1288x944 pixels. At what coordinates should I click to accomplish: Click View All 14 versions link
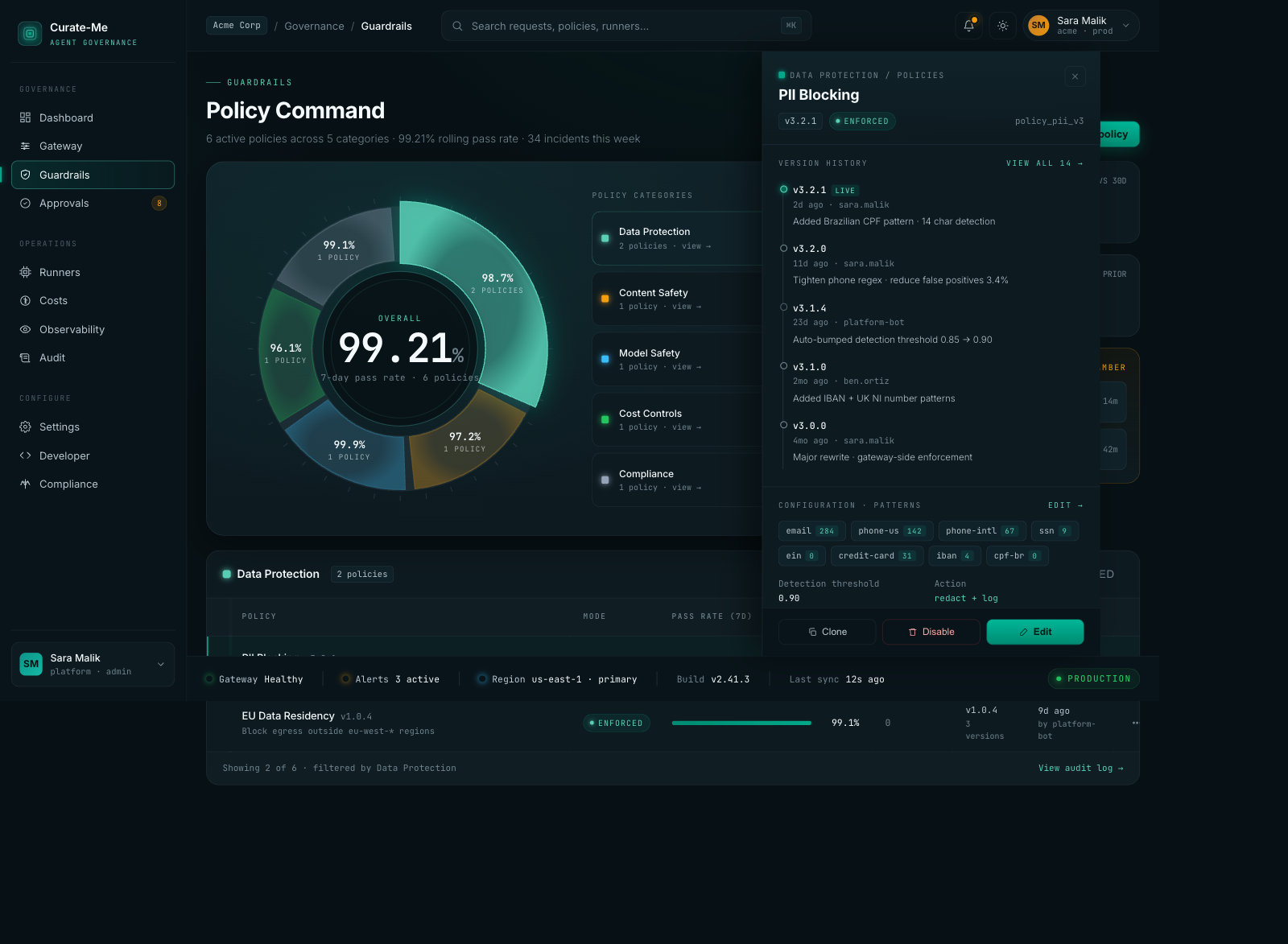(x=1043, y=163)
